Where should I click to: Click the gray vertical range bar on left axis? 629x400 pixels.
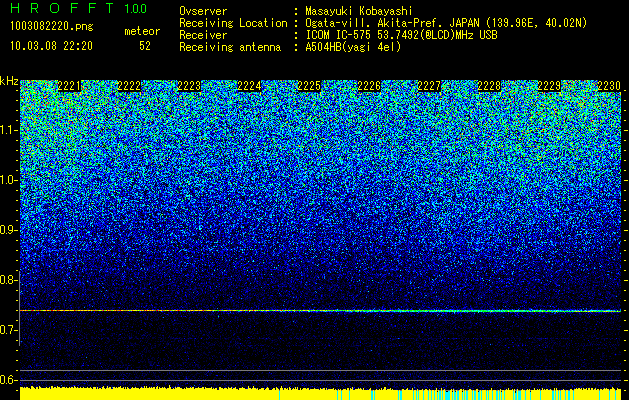[19, 308]
